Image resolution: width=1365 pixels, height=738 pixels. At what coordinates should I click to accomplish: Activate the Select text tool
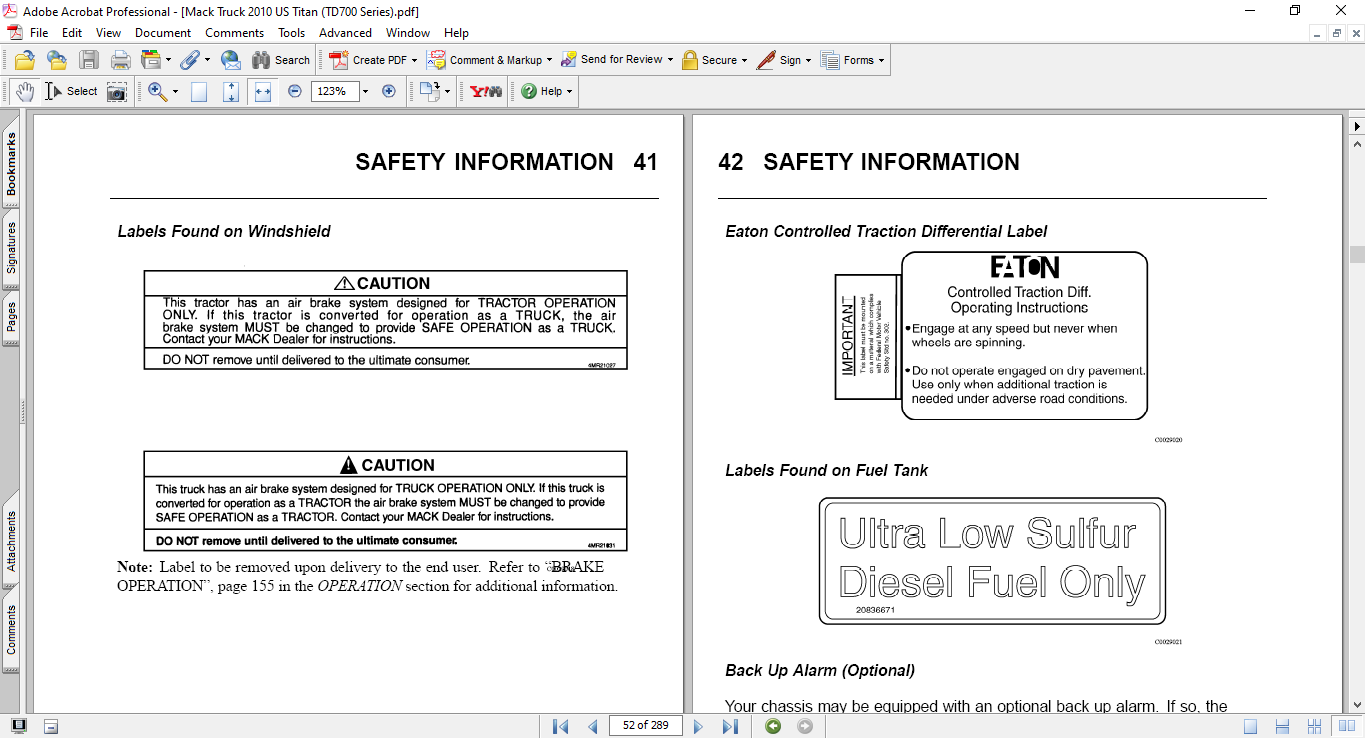[x=70, y=92]
